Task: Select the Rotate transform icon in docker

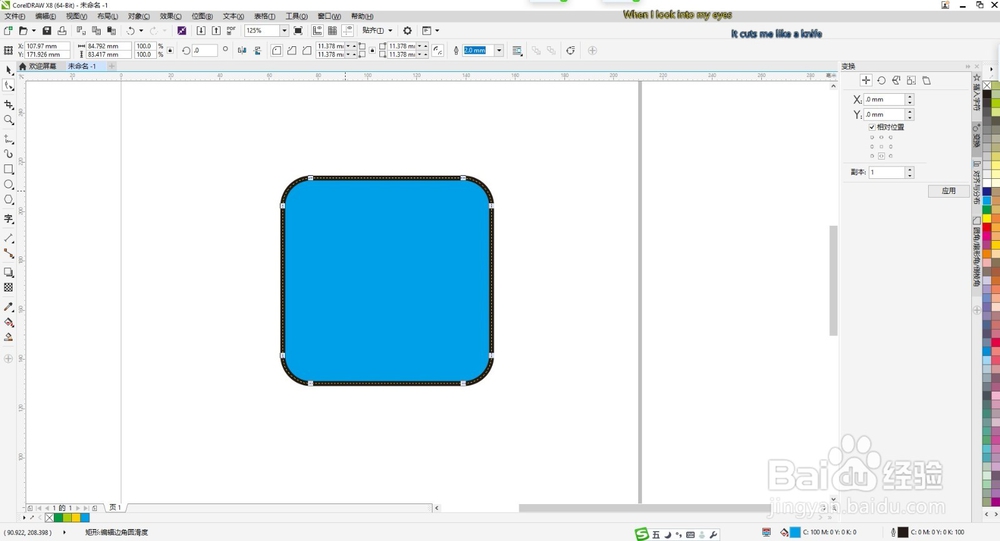Action: click(x=881, y=80)
